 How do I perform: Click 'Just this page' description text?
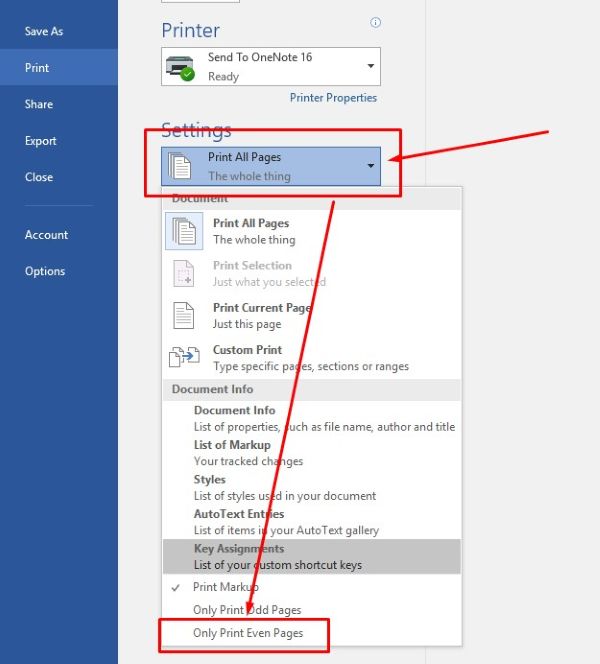tap(247, 324)
